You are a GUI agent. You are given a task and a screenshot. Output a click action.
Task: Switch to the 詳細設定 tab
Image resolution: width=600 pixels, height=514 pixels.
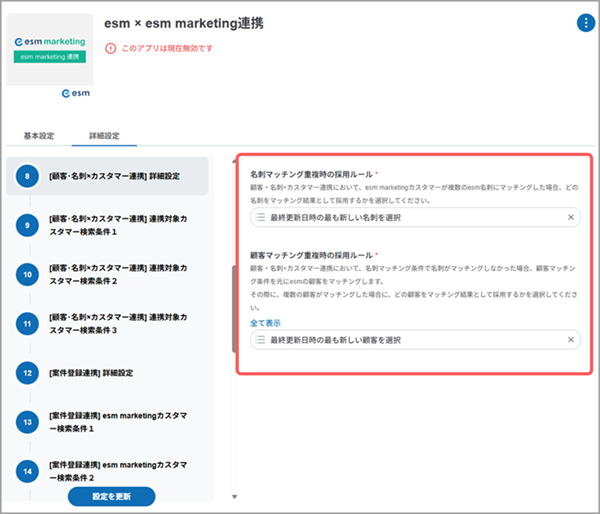105,135
